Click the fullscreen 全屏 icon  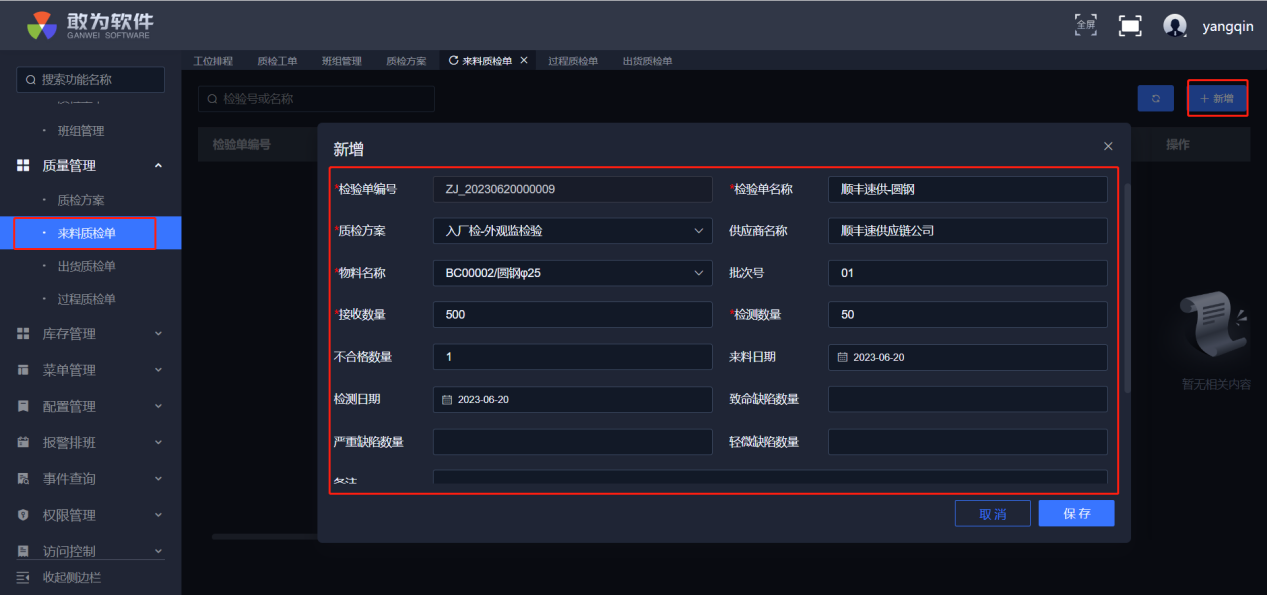(x=1086, y=24)
